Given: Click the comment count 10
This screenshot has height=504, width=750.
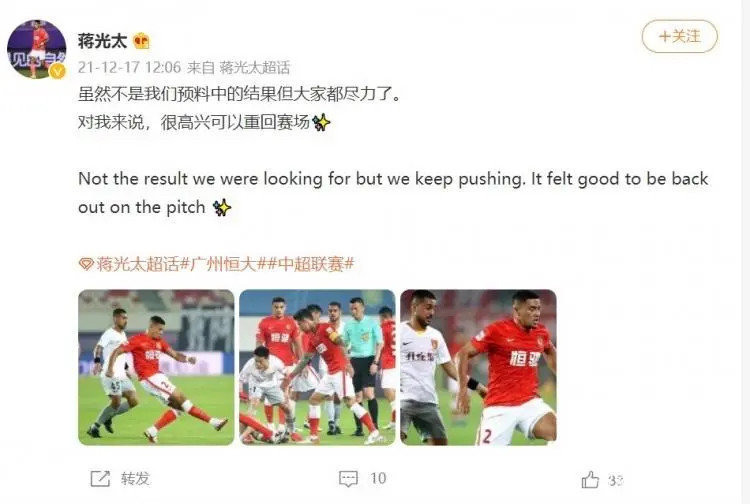Looking at the screenshot, I should tap(378, 478).
